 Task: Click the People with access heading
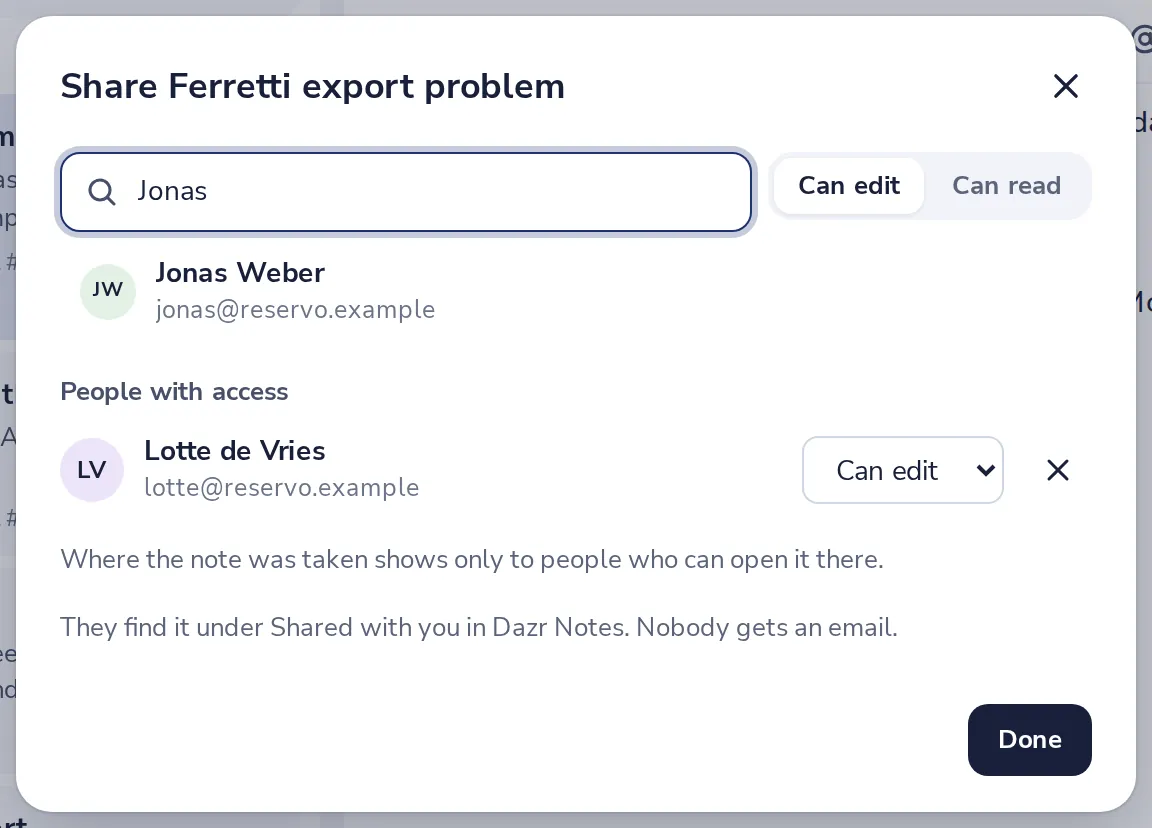[174, 392]
